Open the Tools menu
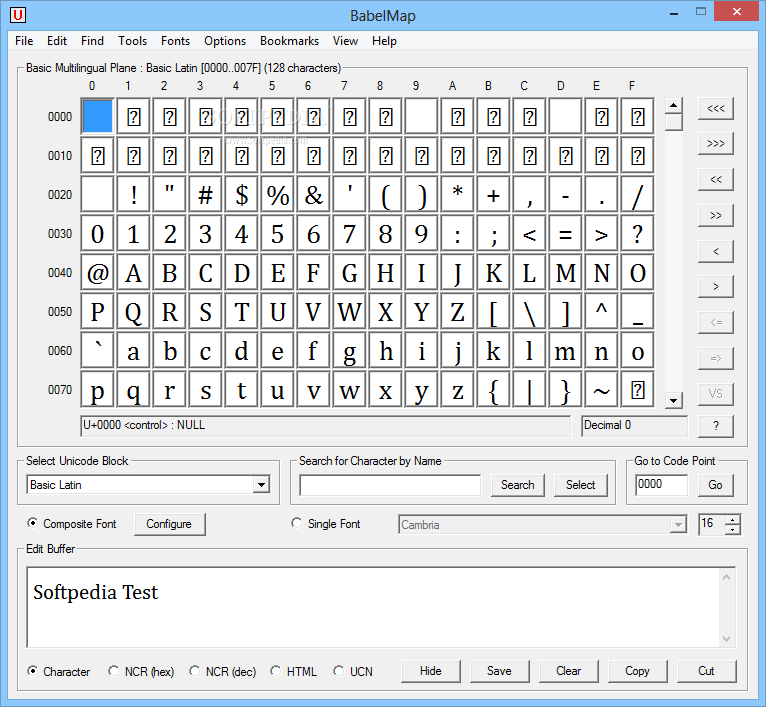The width and height of the screenshot is (766, 707). (x=132, y=41)
